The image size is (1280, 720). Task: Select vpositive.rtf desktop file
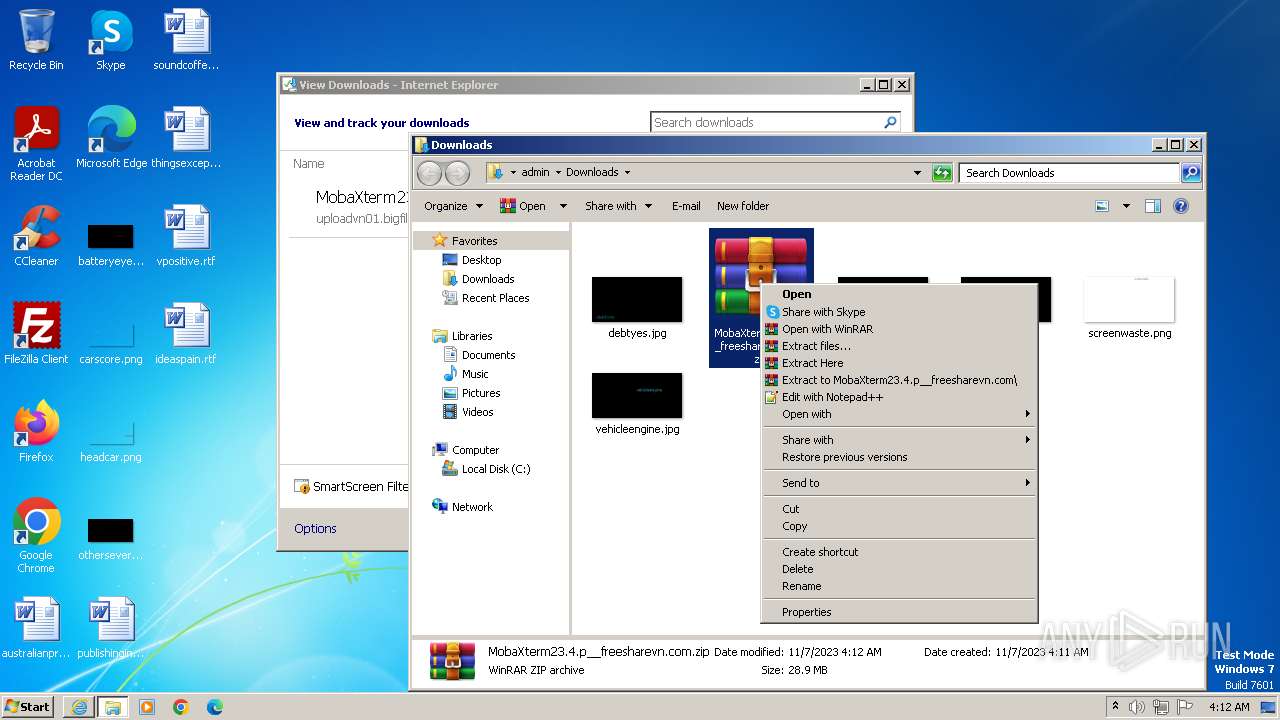(x=186, y=236)
